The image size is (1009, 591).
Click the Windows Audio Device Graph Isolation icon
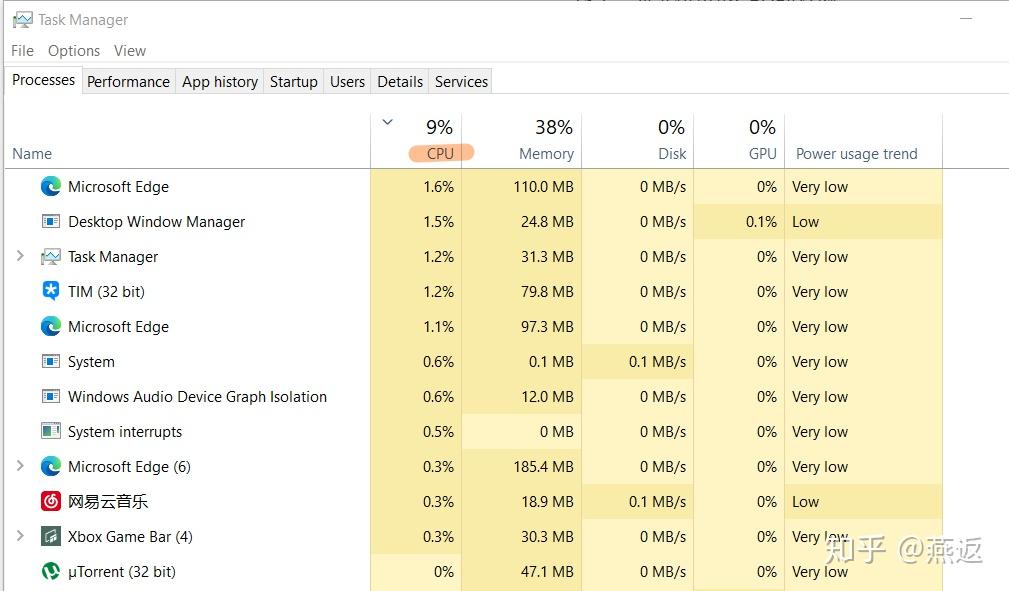(51, 396)
